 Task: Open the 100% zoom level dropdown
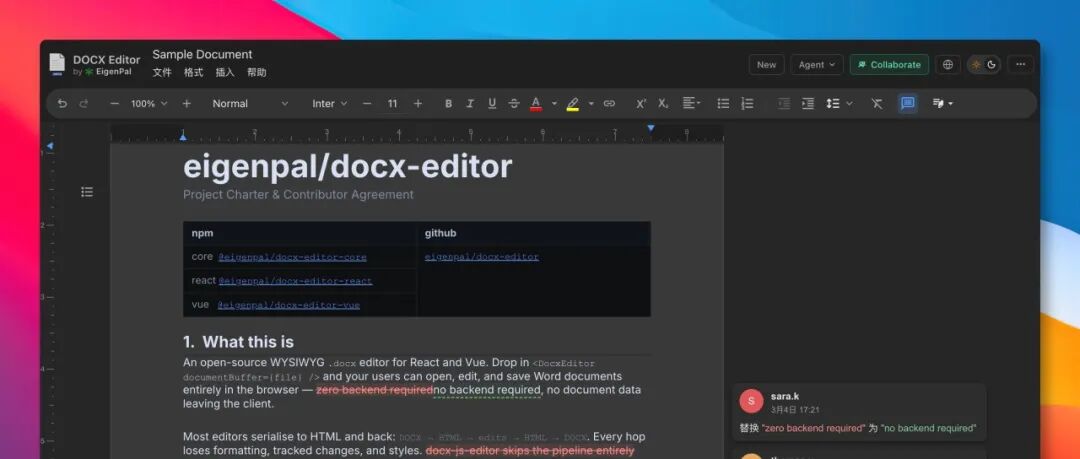pos(149,103)
